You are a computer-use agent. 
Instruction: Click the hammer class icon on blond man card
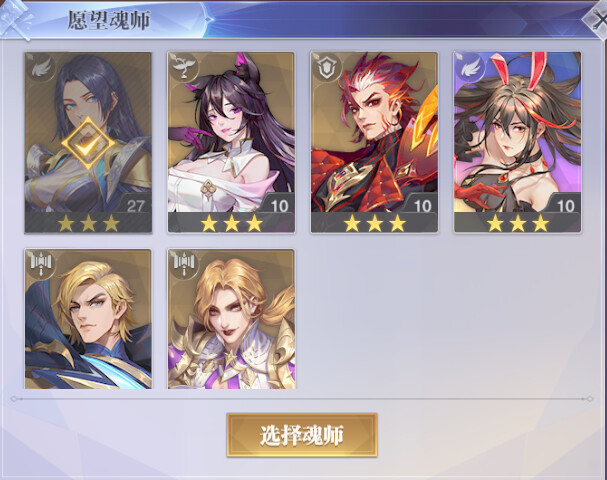click(41, 264)
